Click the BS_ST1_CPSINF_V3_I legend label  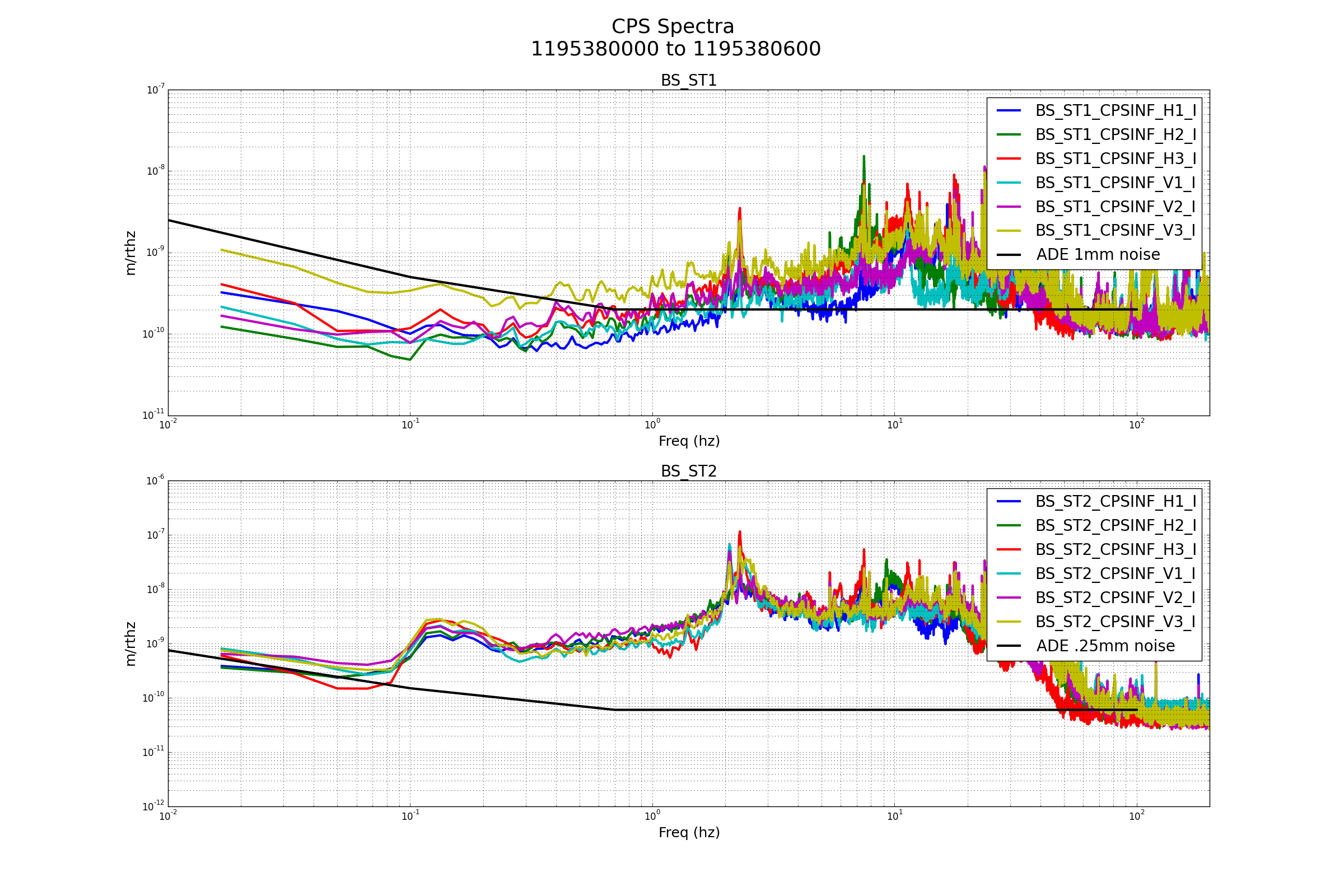(x=1116, y=230)
